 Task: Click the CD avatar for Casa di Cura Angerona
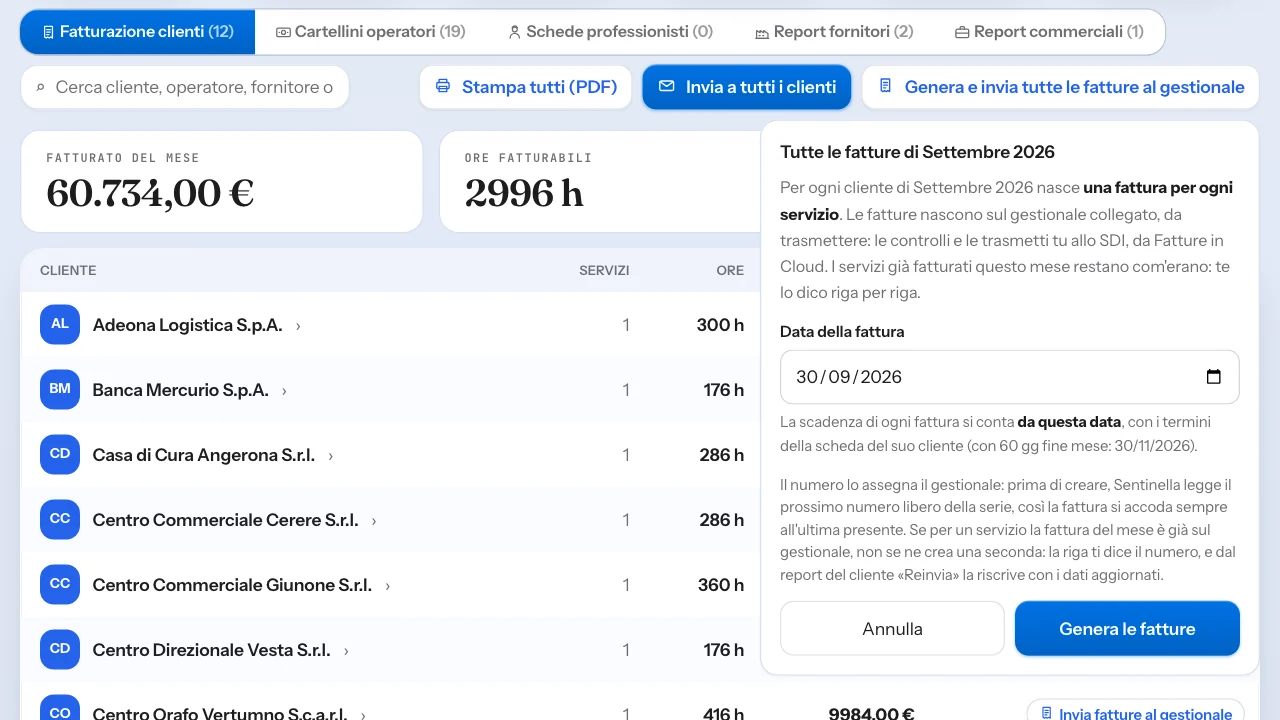coord(60,455)
